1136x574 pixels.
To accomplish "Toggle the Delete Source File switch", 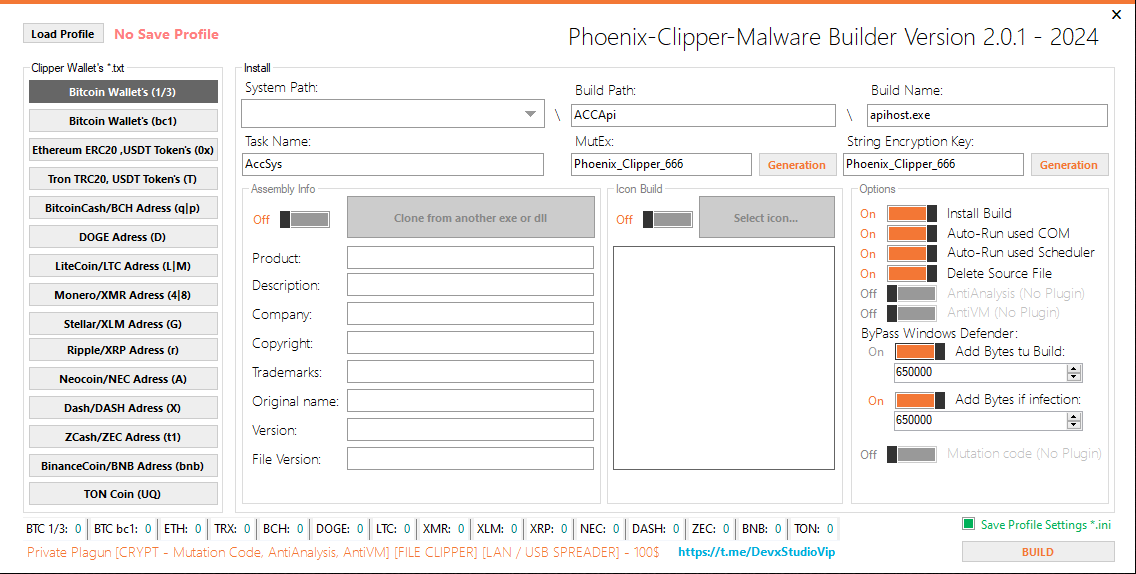I will (911, 274).
